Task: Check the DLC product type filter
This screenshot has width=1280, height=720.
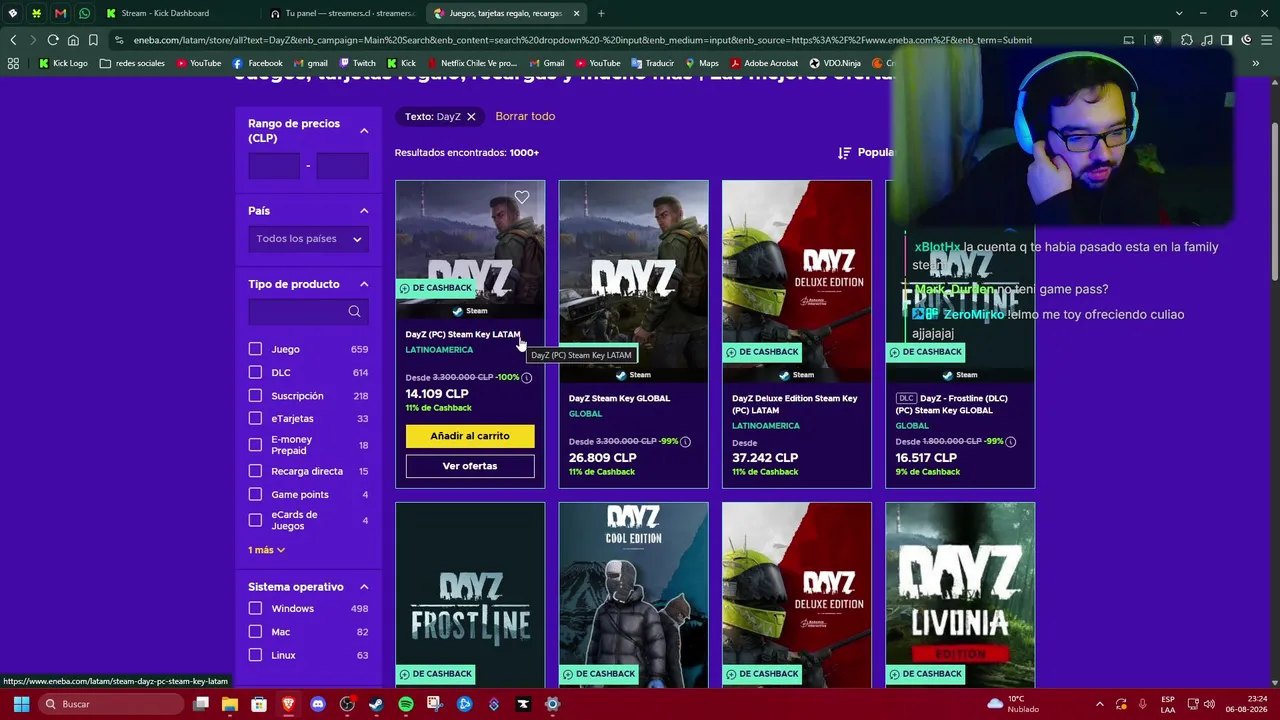Action: click(255, 372)
